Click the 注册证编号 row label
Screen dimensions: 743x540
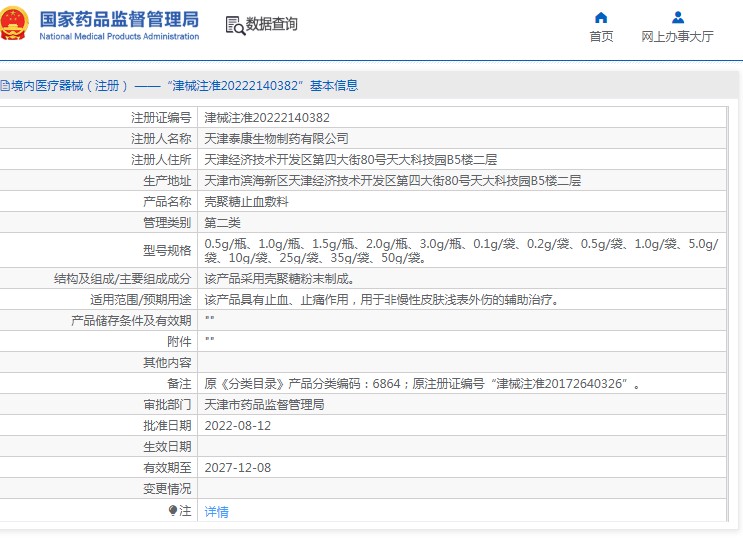tap(161, 117)
